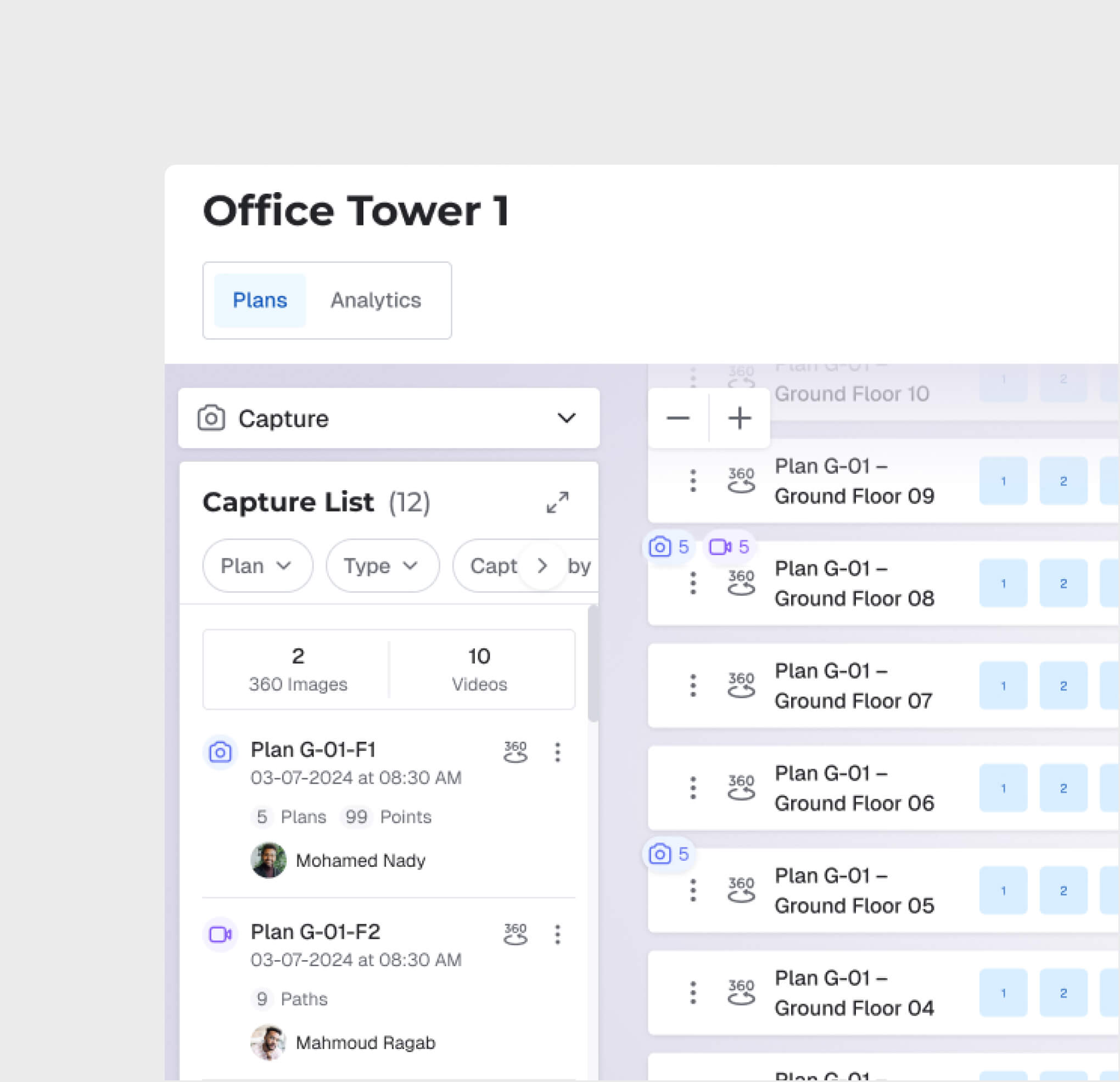Zoom out with the minus button
Viewport: 1120px width, 1082px height.
point(677,418)
